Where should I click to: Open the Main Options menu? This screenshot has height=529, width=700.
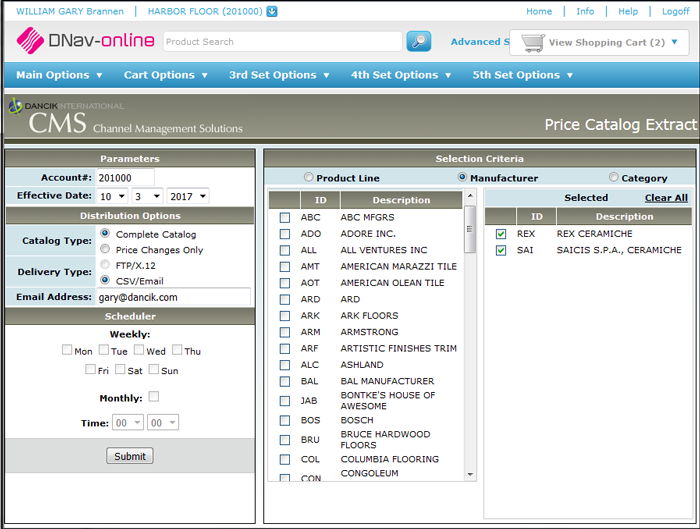[x=59, y=75]
